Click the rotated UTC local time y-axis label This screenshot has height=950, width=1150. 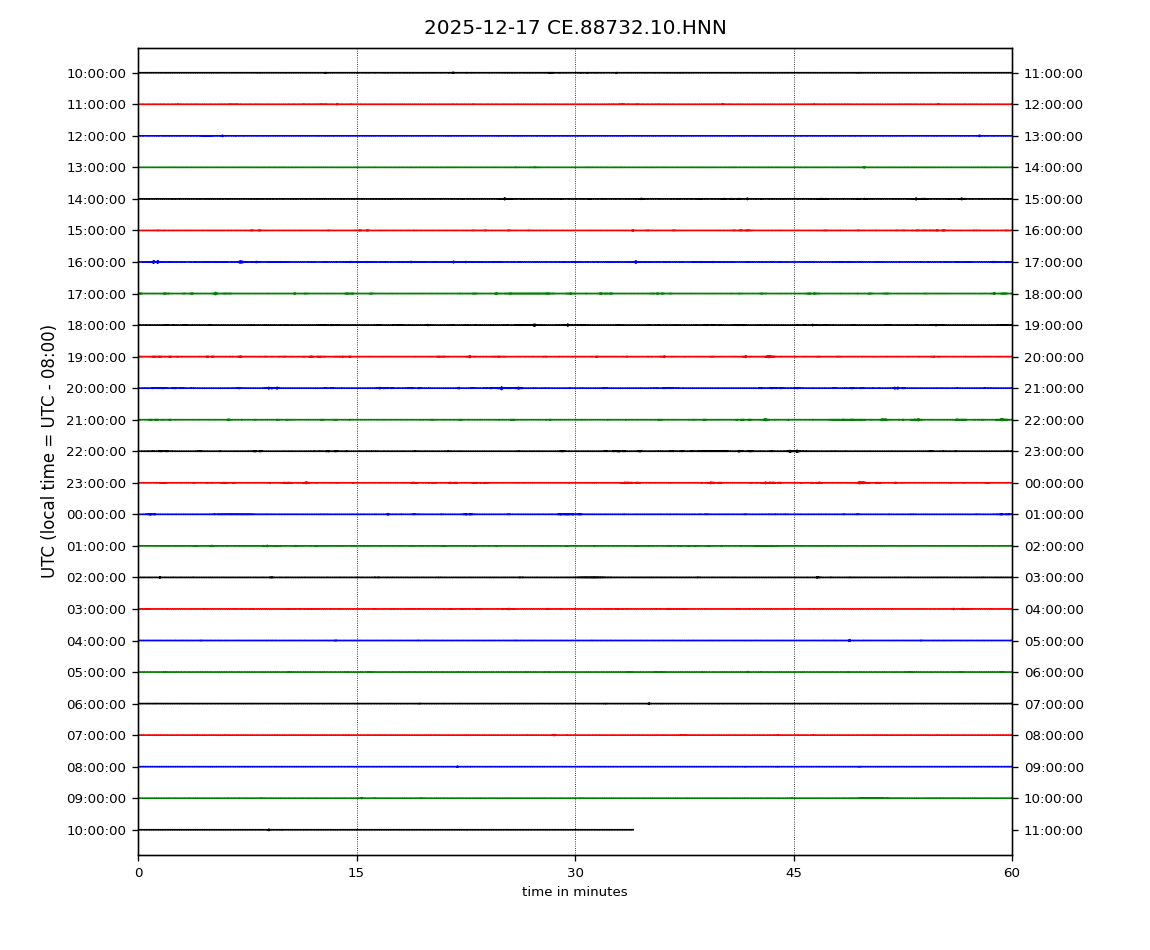click(x=49, y=451)
